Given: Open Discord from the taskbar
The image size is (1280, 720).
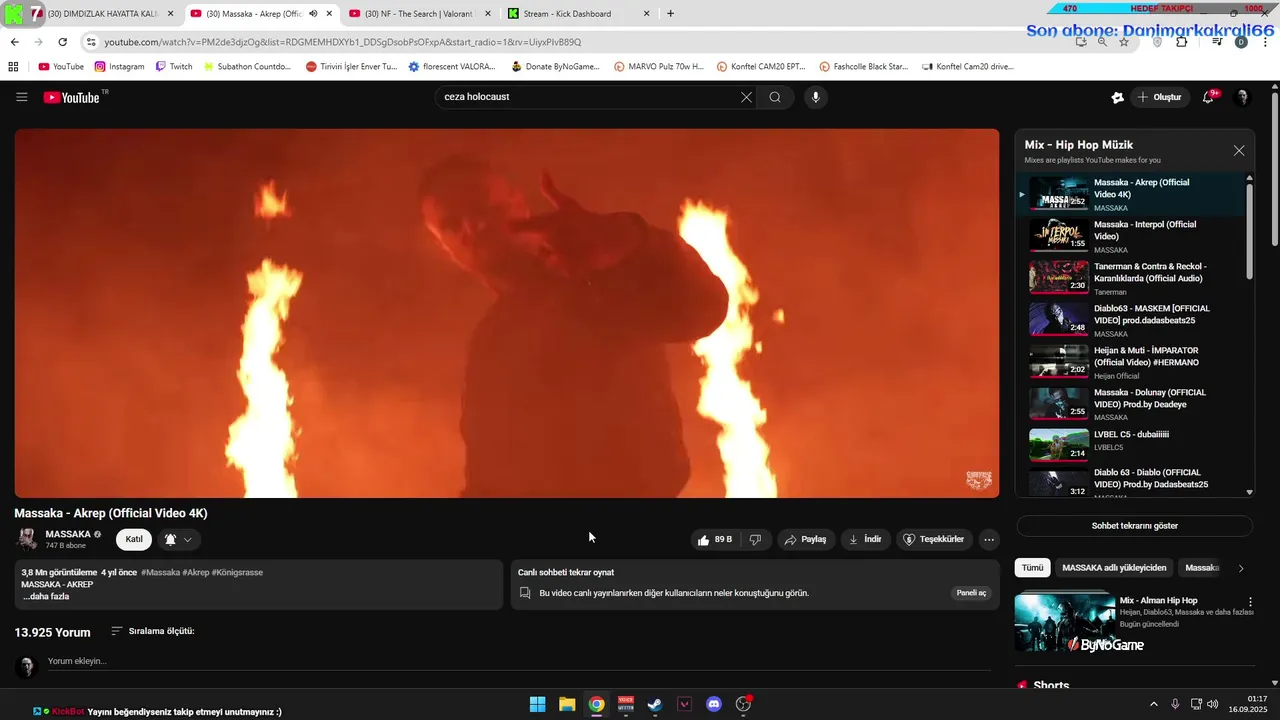Looking at the screenshot, I should (714, 704).
